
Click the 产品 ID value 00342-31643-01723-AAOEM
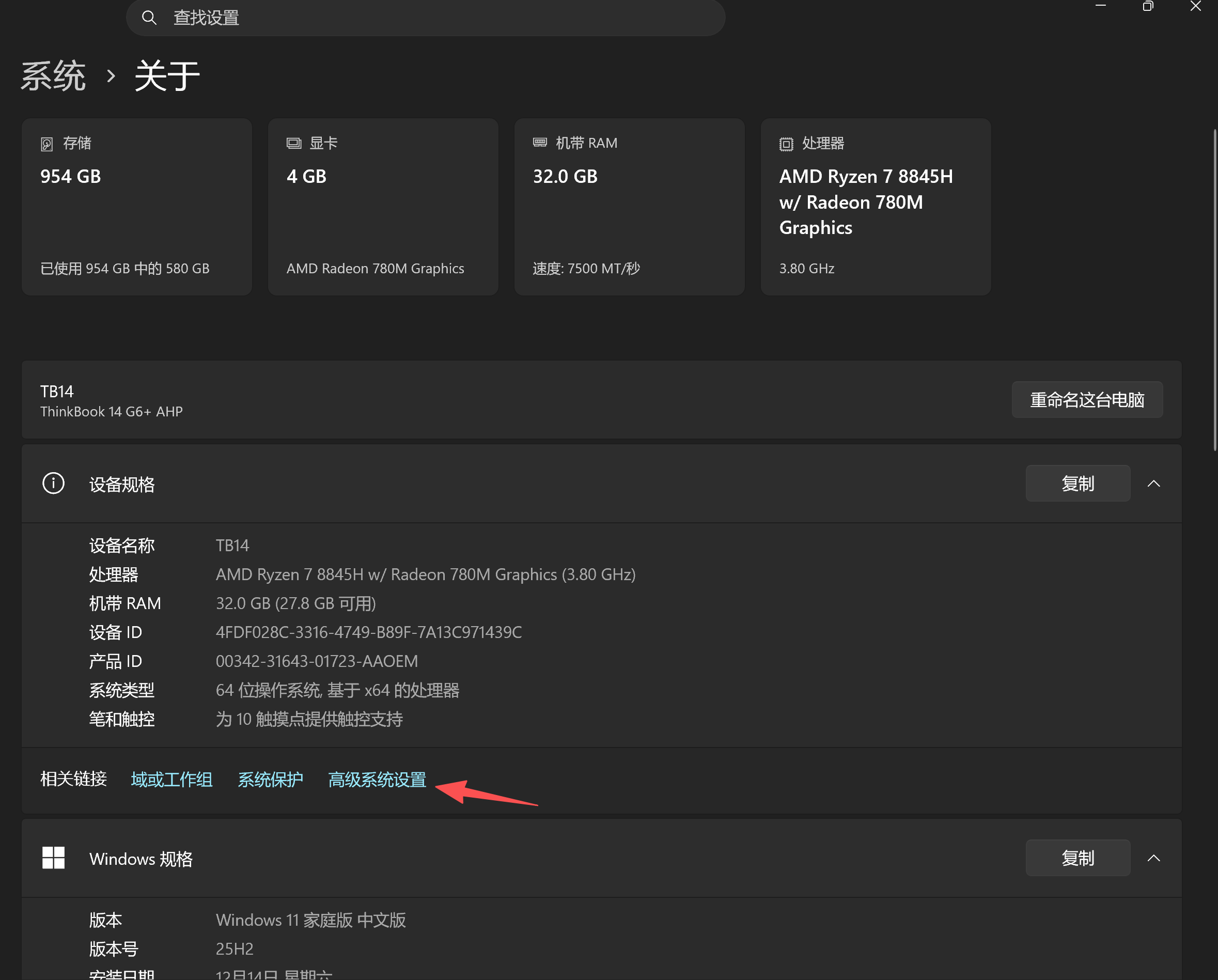pos(317,661)
